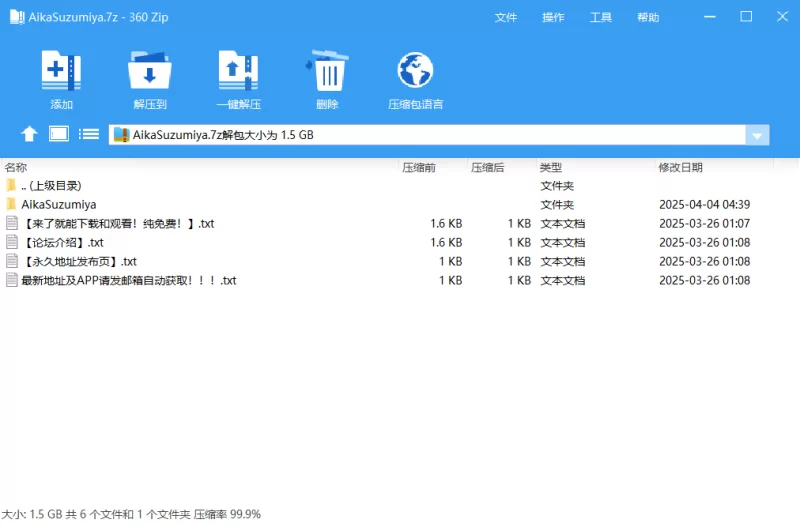Click the archive icon in the path bar

pyautogui.click(x=121, y=135)
